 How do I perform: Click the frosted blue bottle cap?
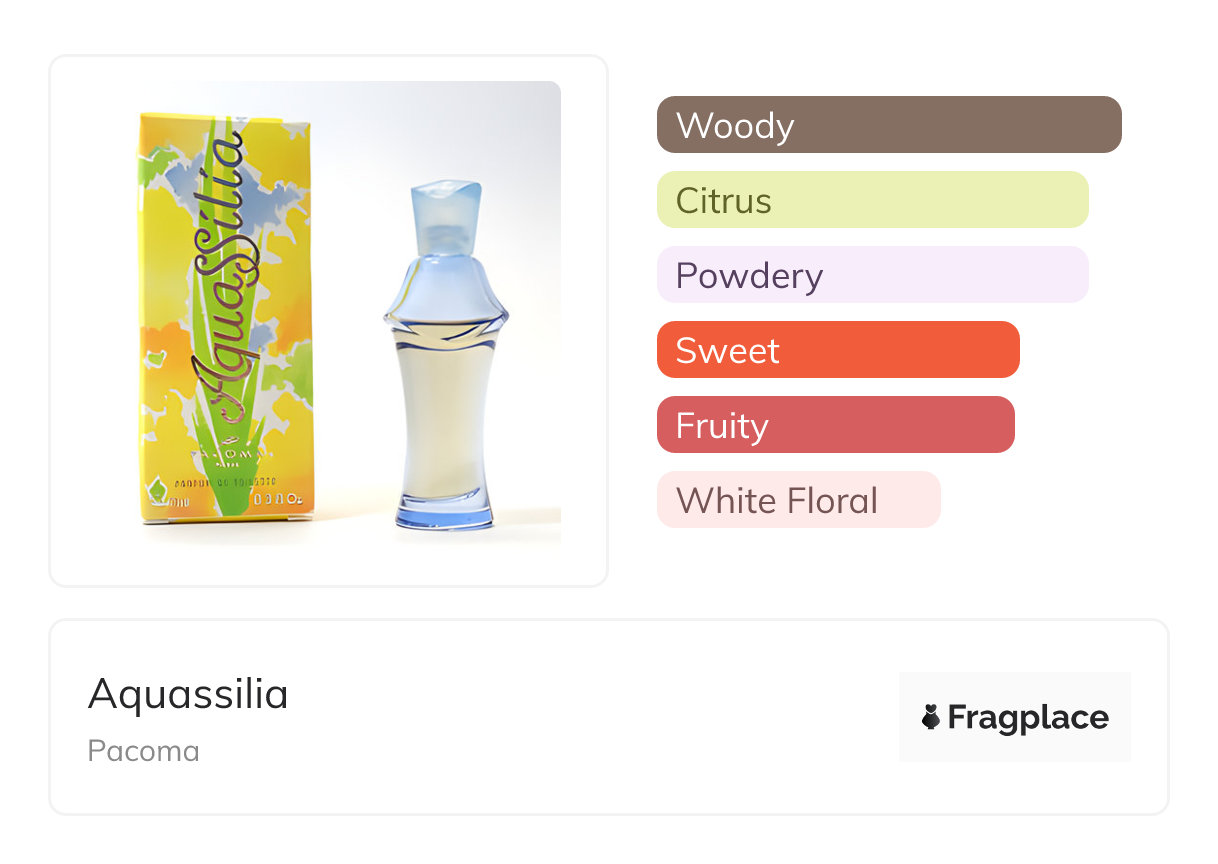click(446, 212)
